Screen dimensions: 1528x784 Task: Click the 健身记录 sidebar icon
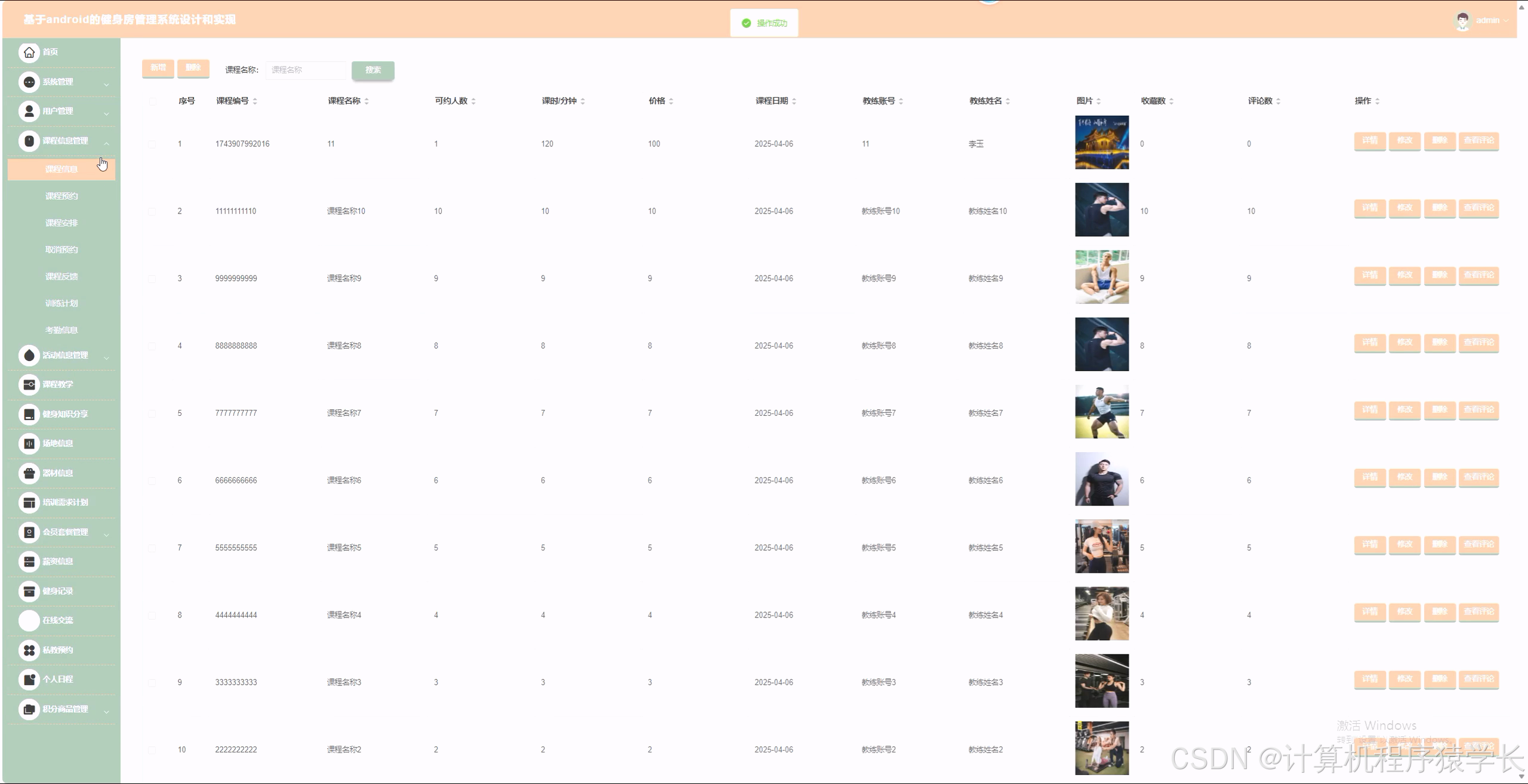29,591
